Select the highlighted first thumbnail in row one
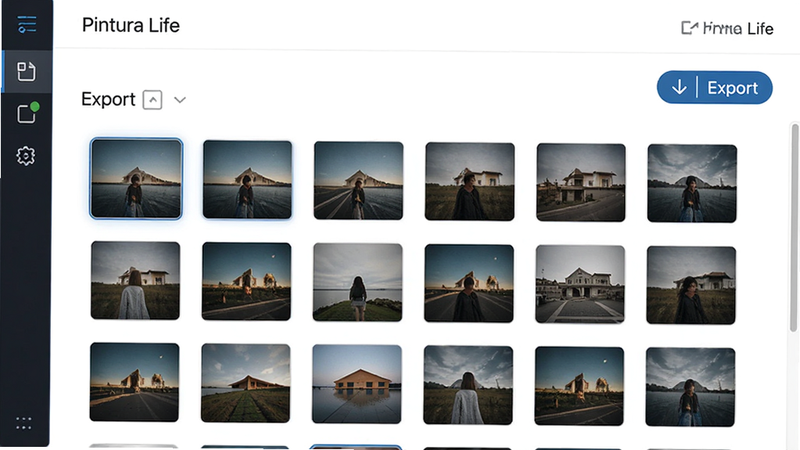 [136, 179]
